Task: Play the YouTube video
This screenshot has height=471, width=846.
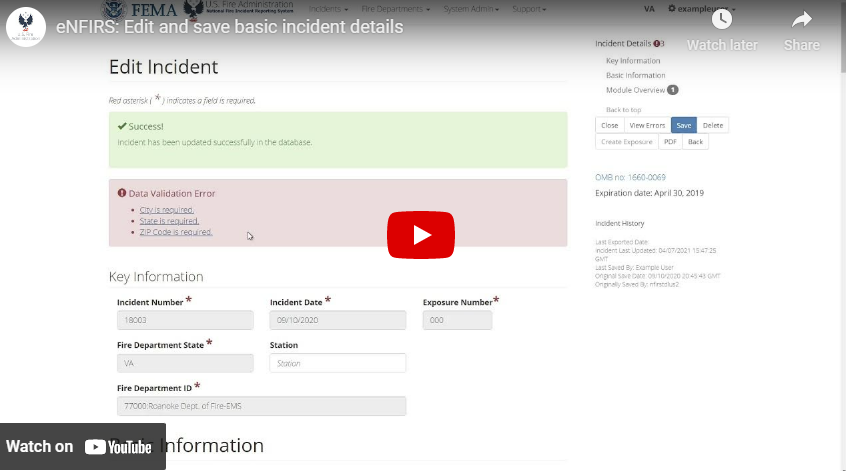Action: point(421,235)
